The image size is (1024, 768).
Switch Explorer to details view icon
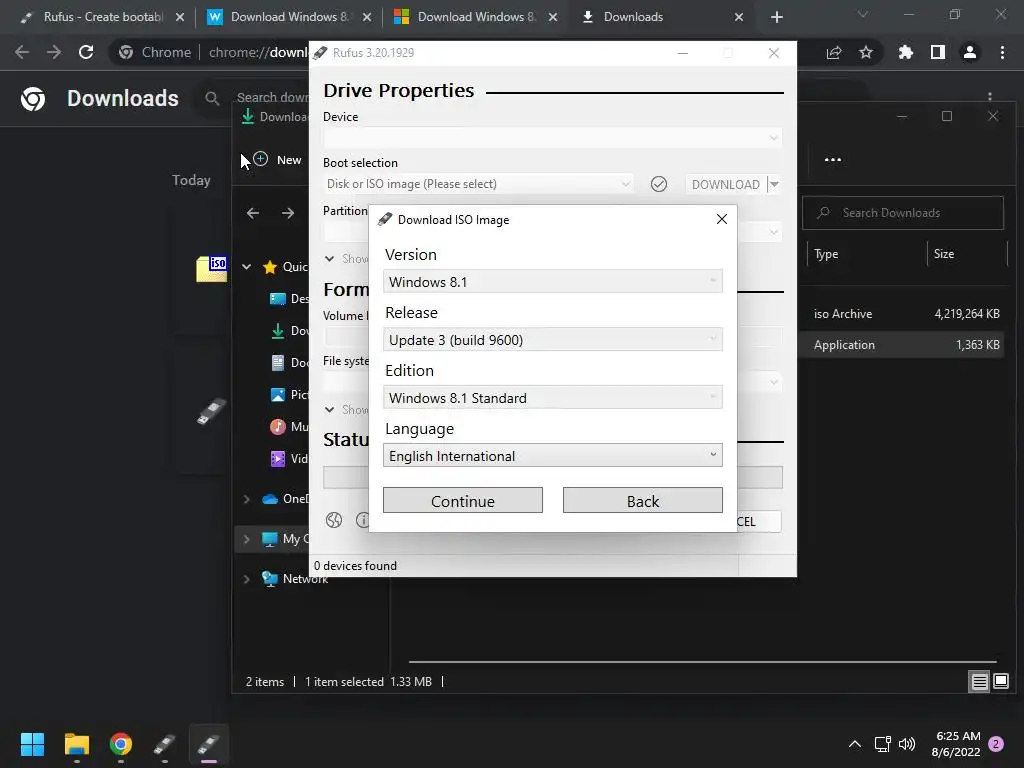[980, 682]
